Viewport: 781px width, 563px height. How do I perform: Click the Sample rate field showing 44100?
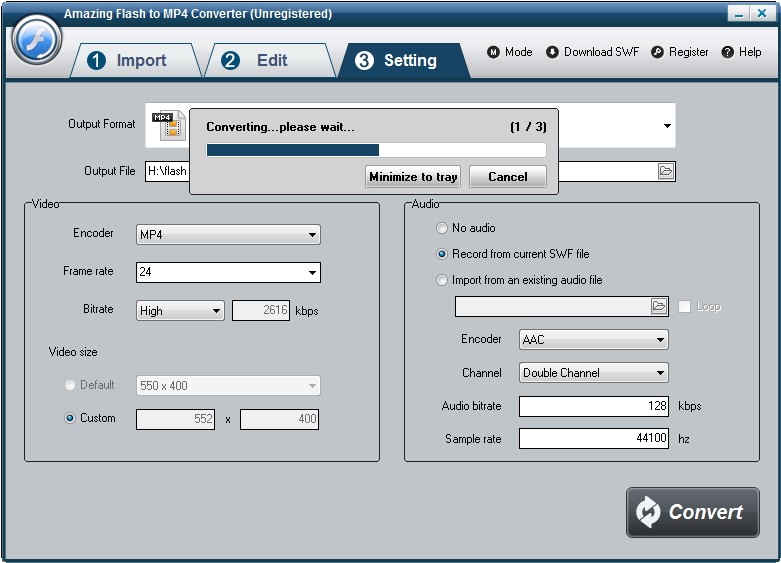pyautogui.click(x=594, y=438)
